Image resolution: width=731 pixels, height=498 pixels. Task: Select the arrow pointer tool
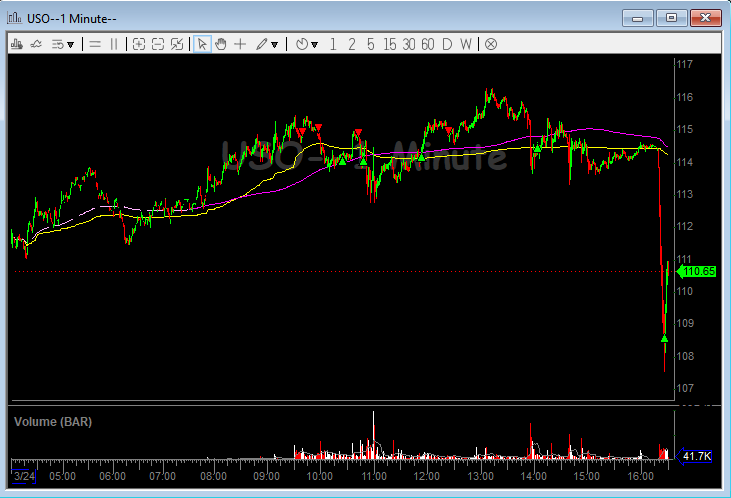pyautogui.click(x=202, y=44)
